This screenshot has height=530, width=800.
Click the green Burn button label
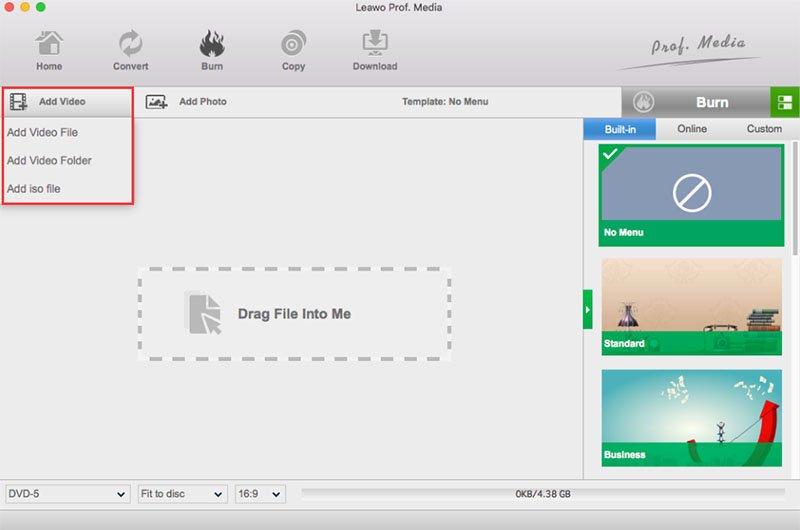click(x=712, y=102)
